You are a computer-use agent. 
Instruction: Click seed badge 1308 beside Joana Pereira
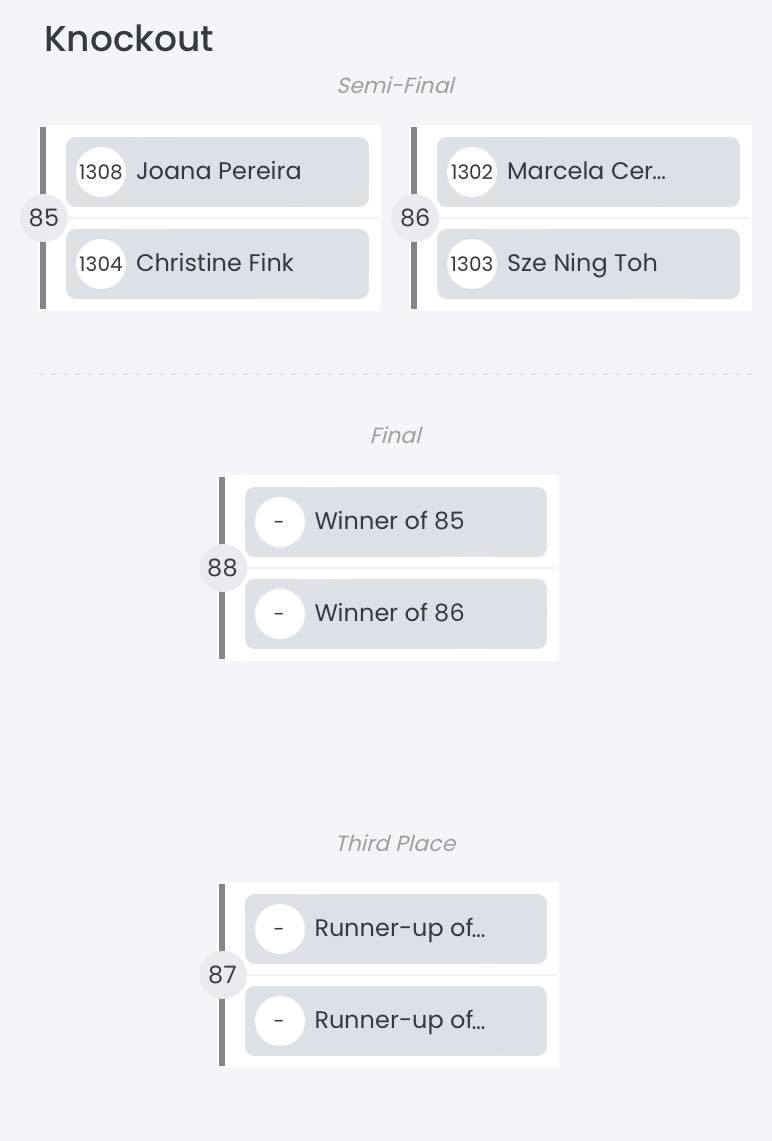click(x=100, y=172)
